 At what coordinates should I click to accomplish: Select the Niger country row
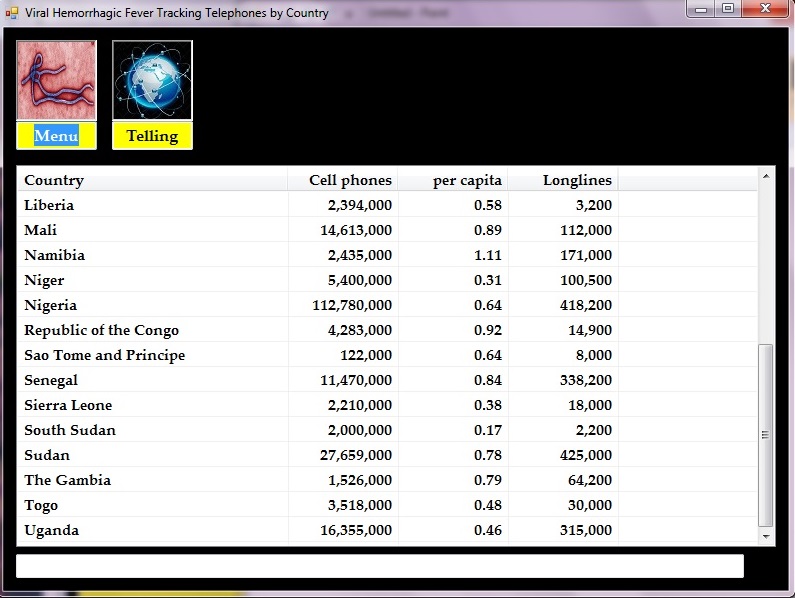click(387, 280)
